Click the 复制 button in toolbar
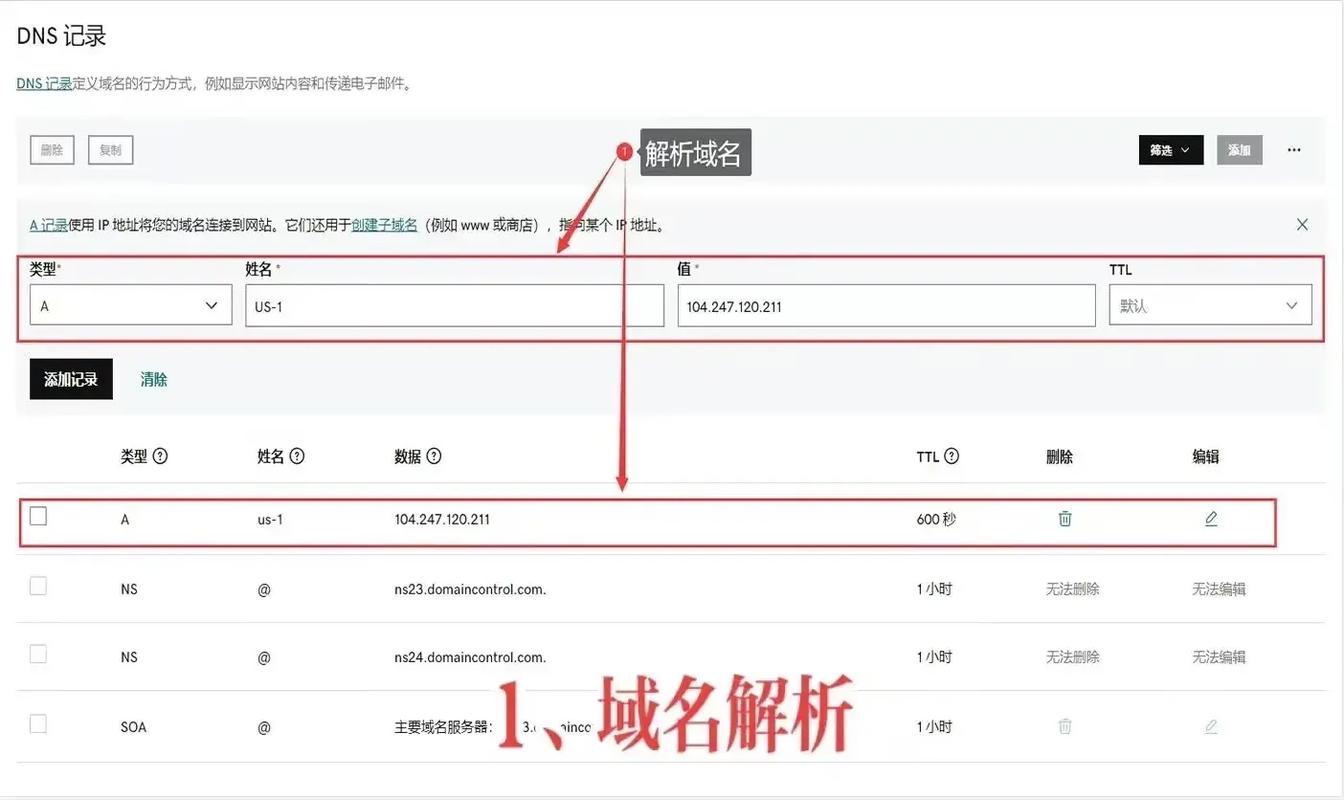 point(110,150)
